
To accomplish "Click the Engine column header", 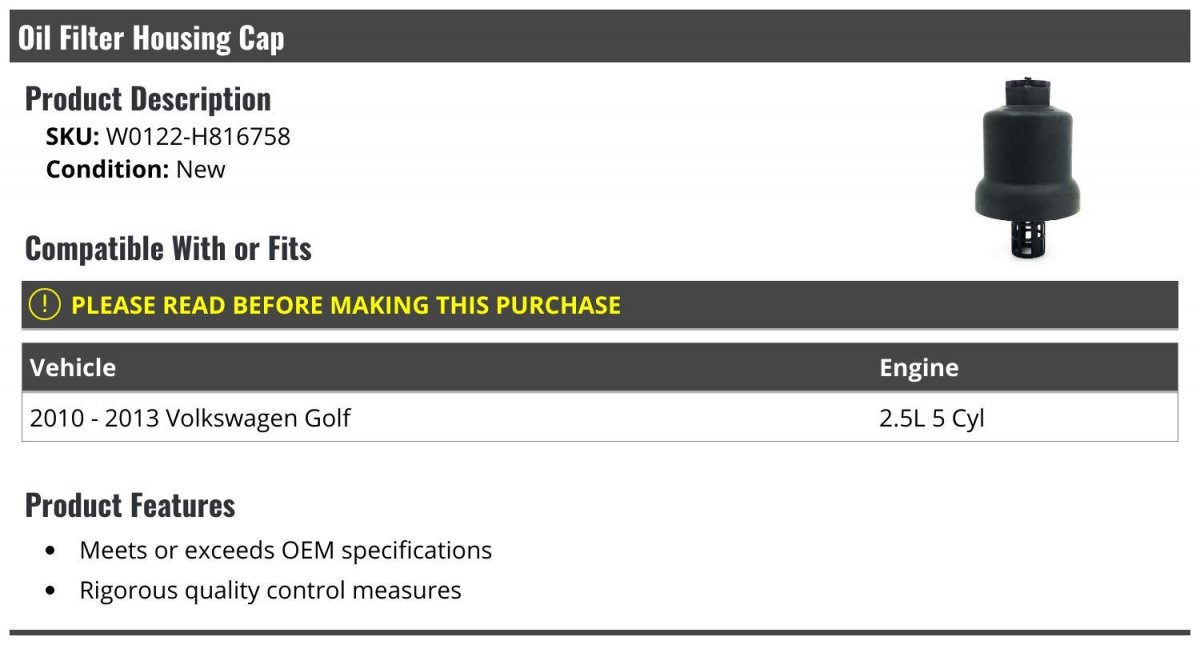I will pos(919,368).
